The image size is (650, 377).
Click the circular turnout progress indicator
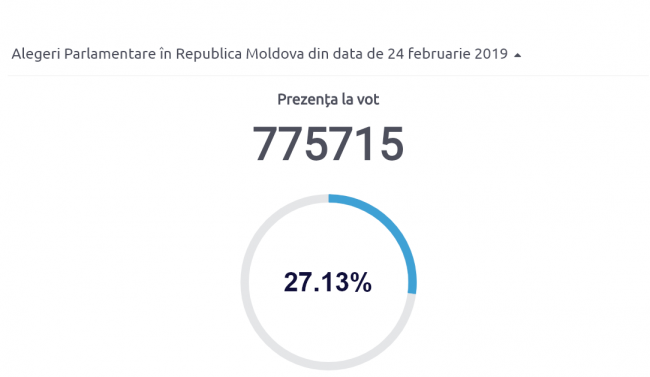(328, 282)
